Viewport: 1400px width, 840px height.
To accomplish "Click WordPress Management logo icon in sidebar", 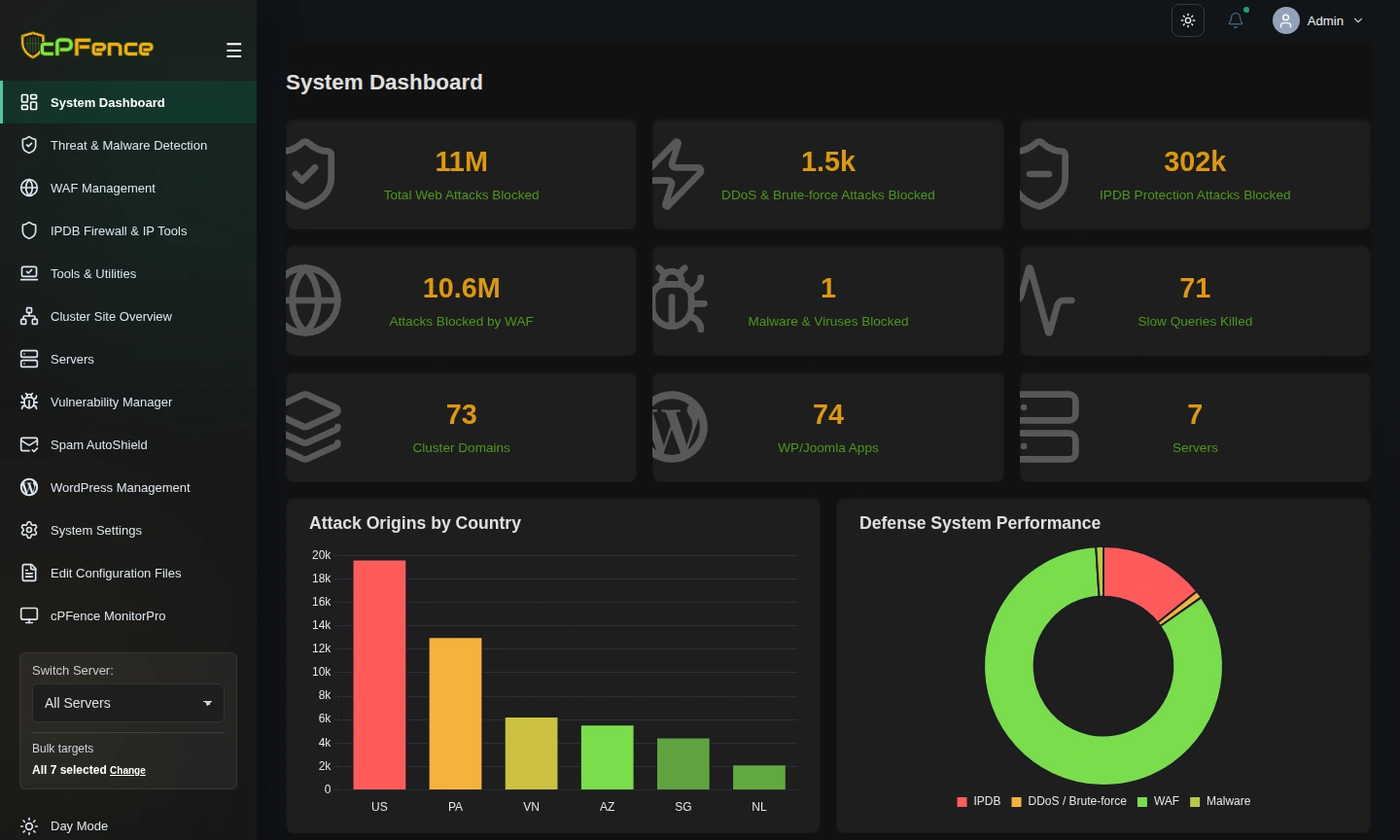I will coord(29,487).
